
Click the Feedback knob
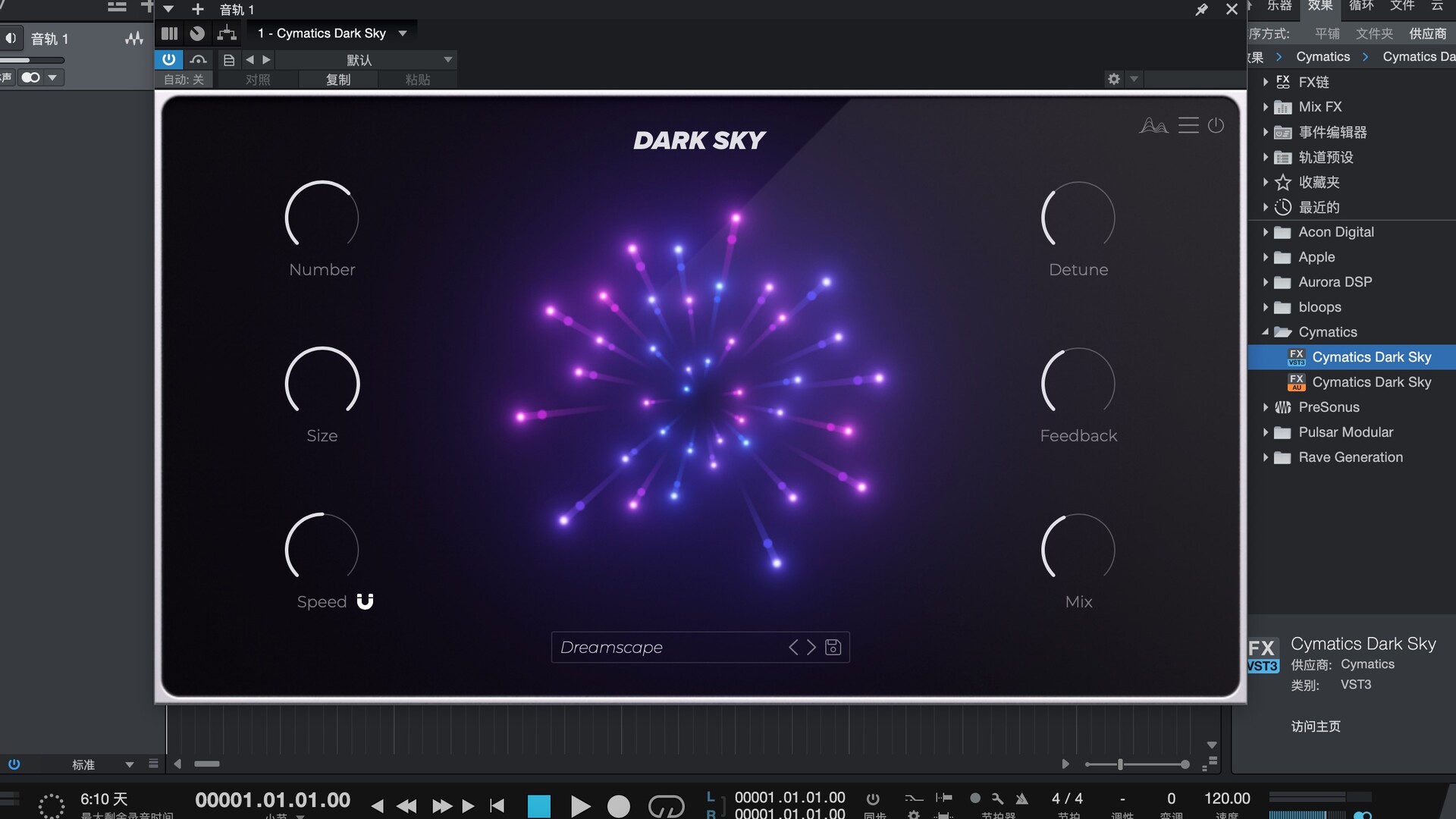coord(1078,384)
